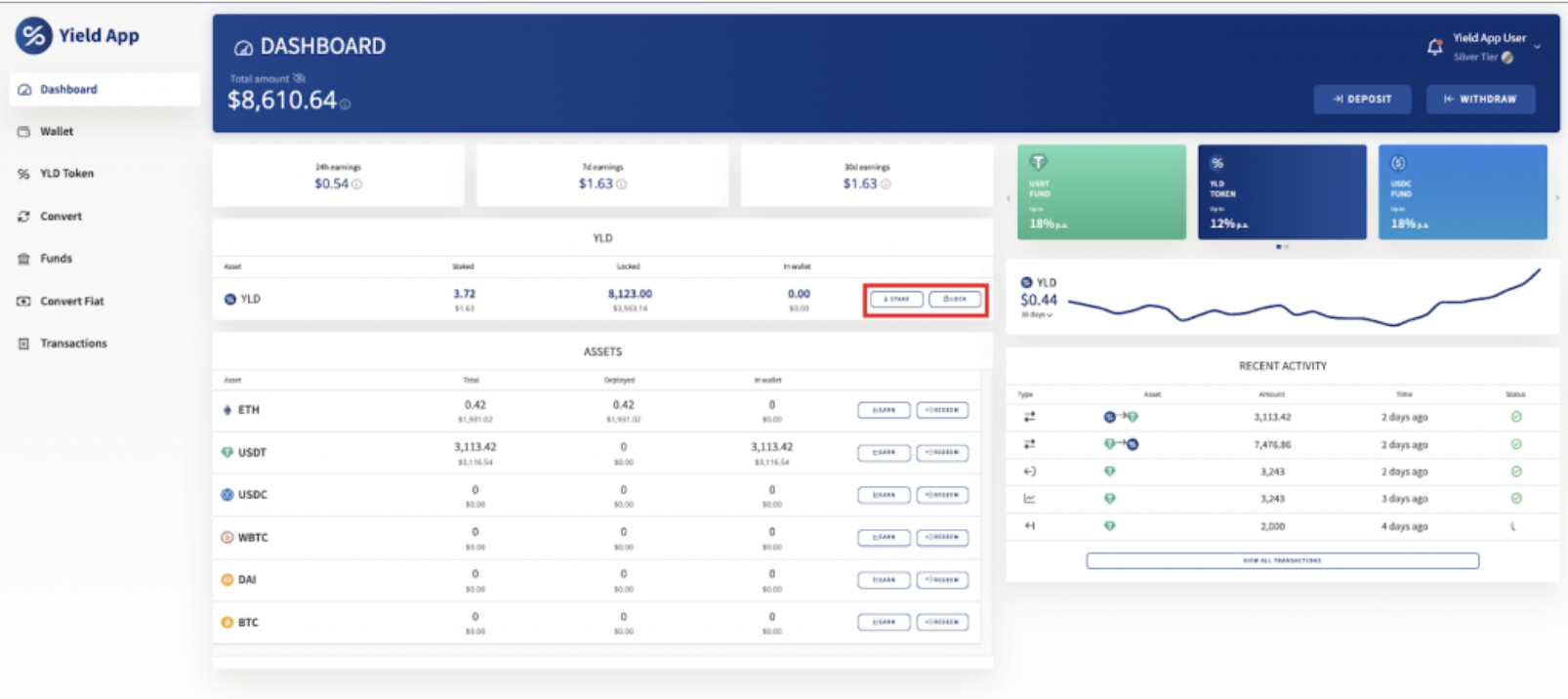Open the USDT Fund 18% card
The image size is (1568, 699).
(1101, 192)
